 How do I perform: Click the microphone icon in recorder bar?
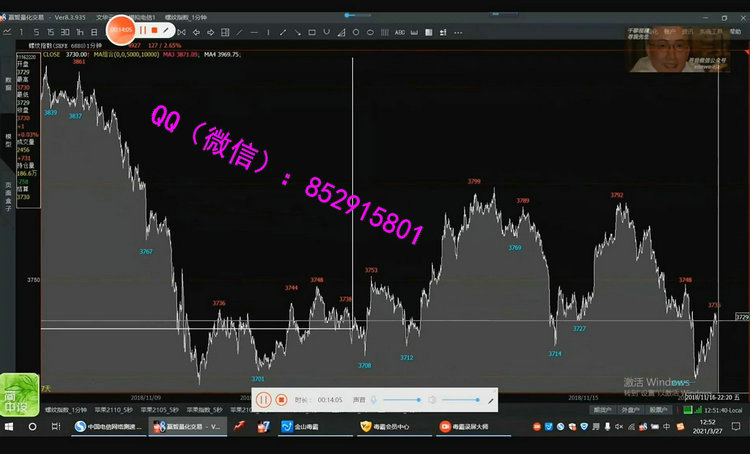374,400
